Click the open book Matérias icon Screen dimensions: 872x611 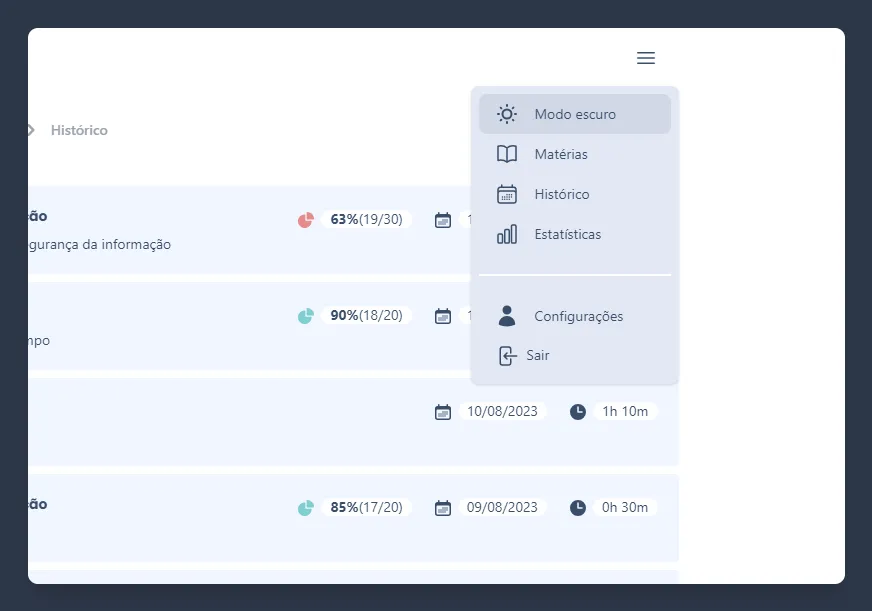[507, 154]
